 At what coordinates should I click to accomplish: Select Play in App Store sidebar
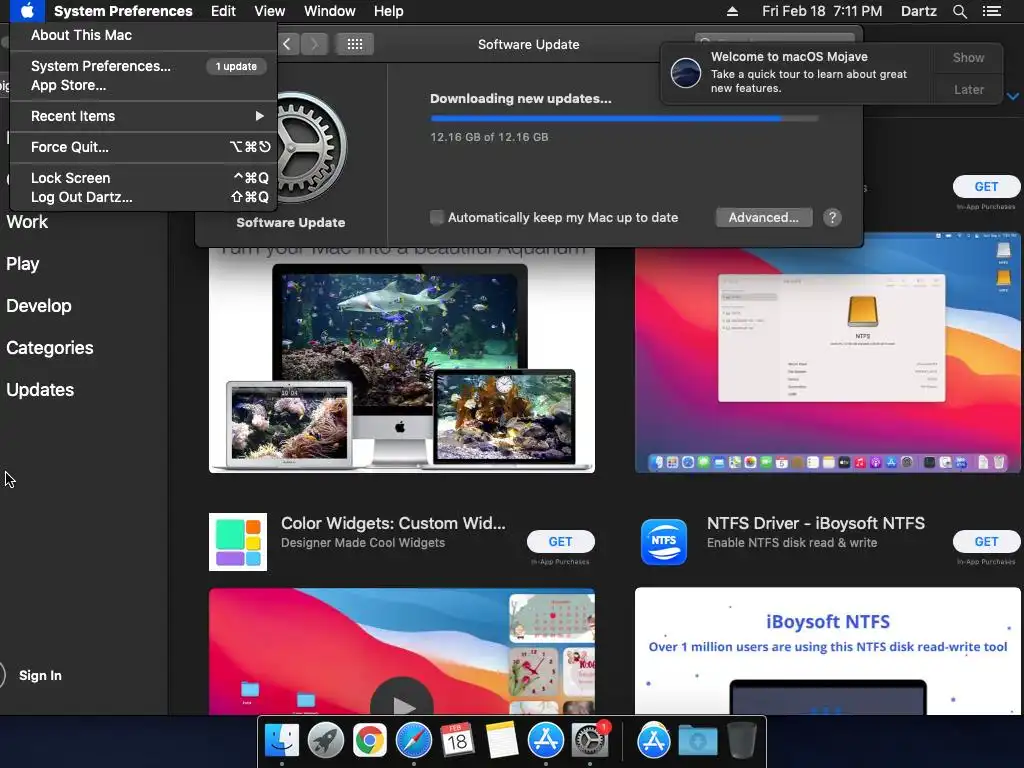(23, 264)
